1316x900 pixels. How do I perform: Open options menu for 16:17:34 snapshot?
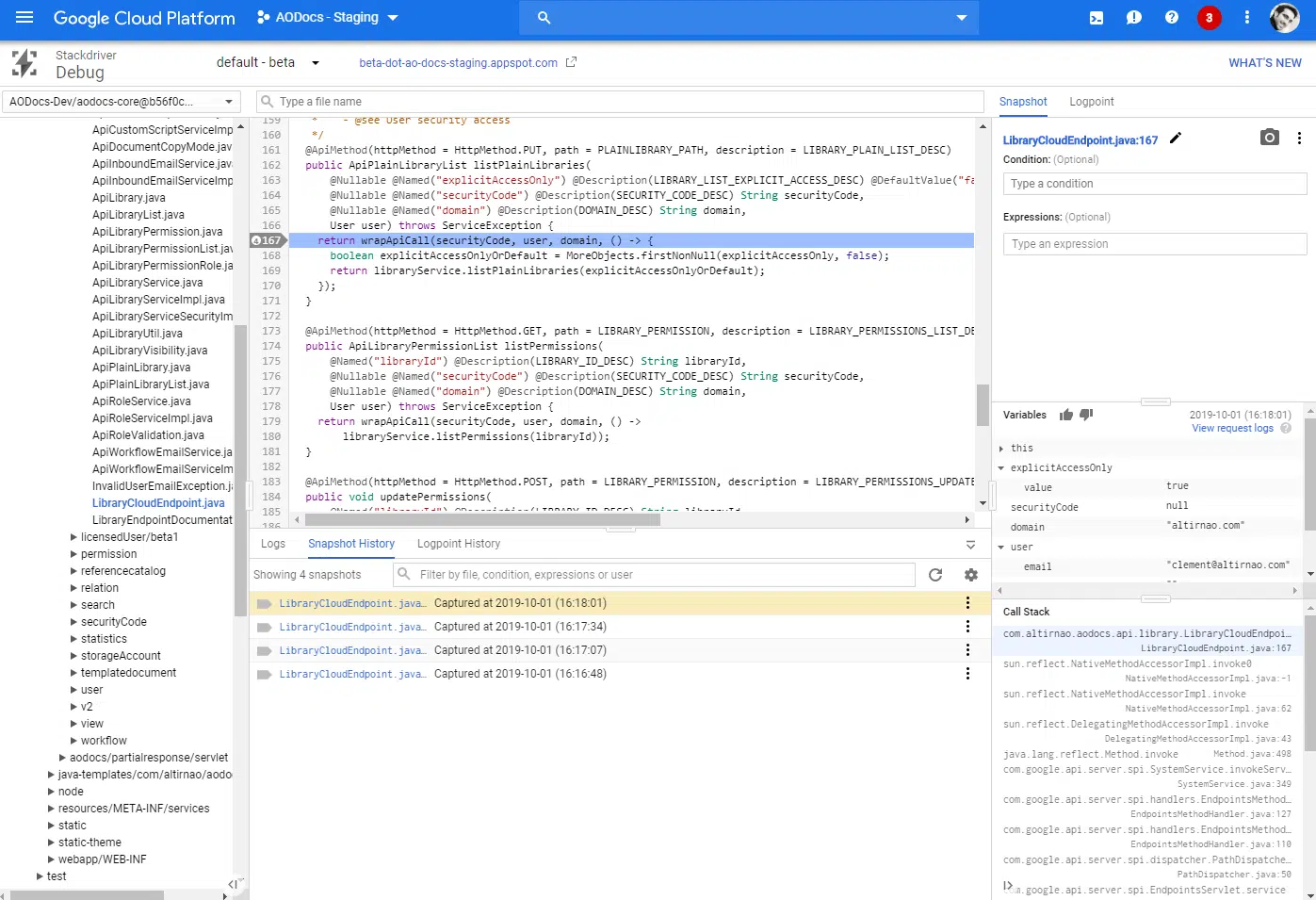[x=967, y=627]
